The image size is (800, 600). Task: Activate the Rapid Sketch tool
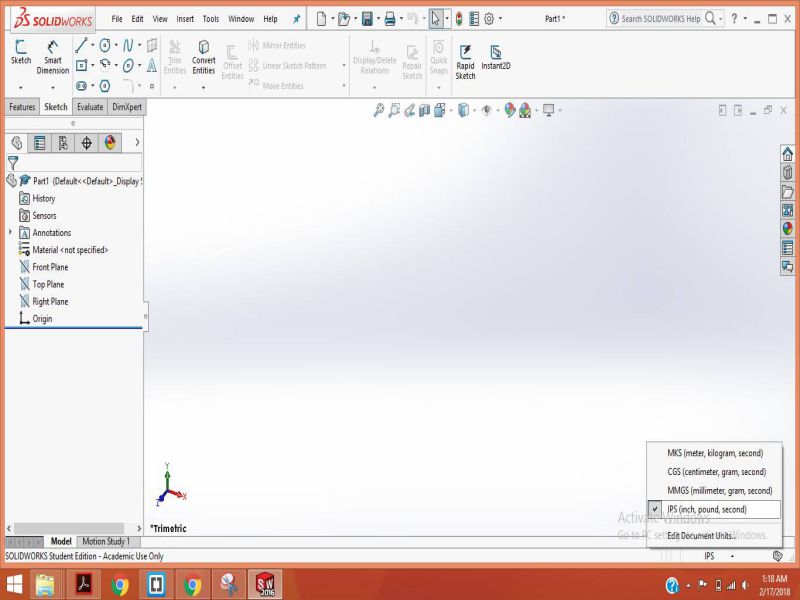pos(465,62)
